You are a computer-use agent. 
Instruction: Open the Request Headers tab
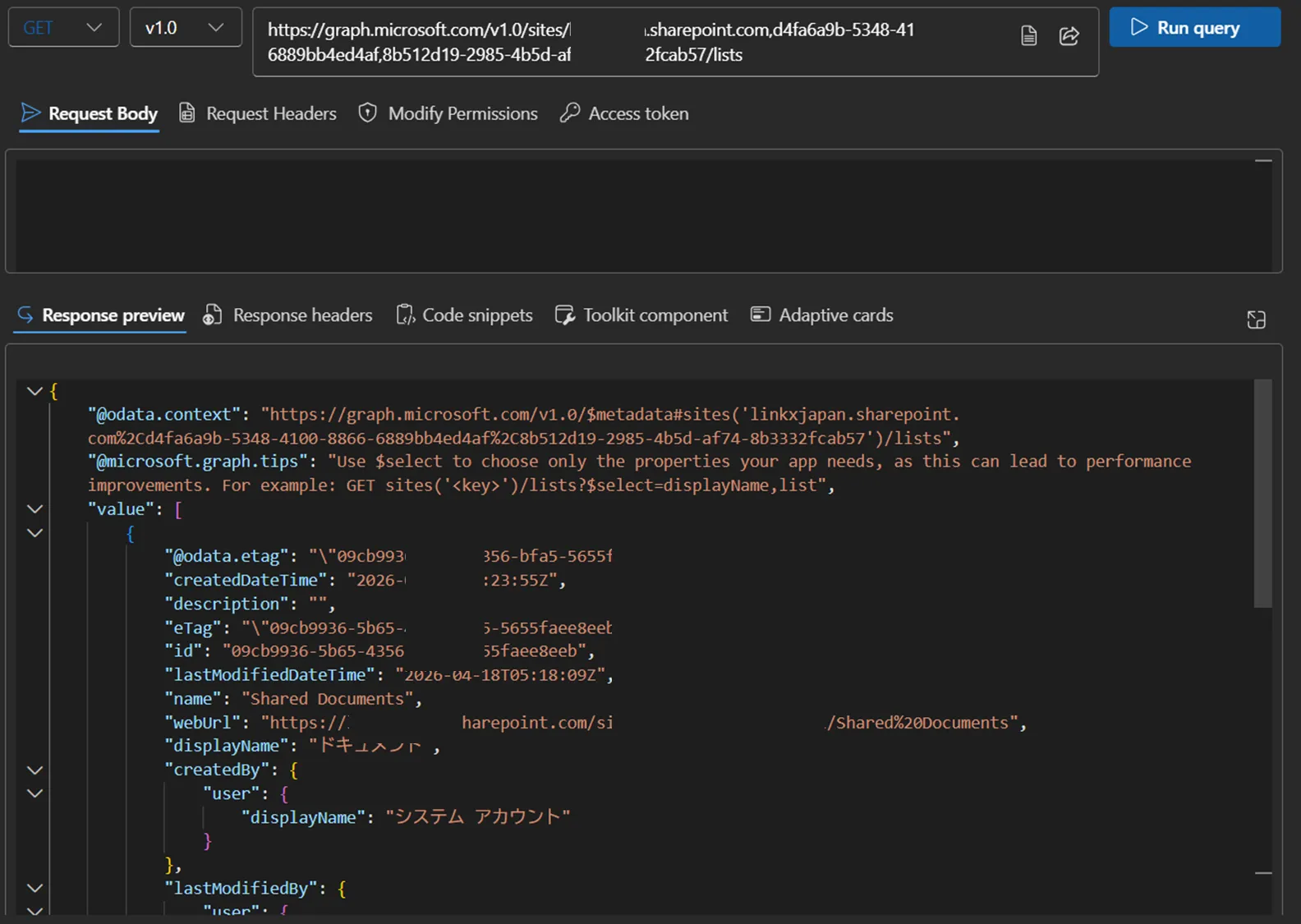(258, 113)
